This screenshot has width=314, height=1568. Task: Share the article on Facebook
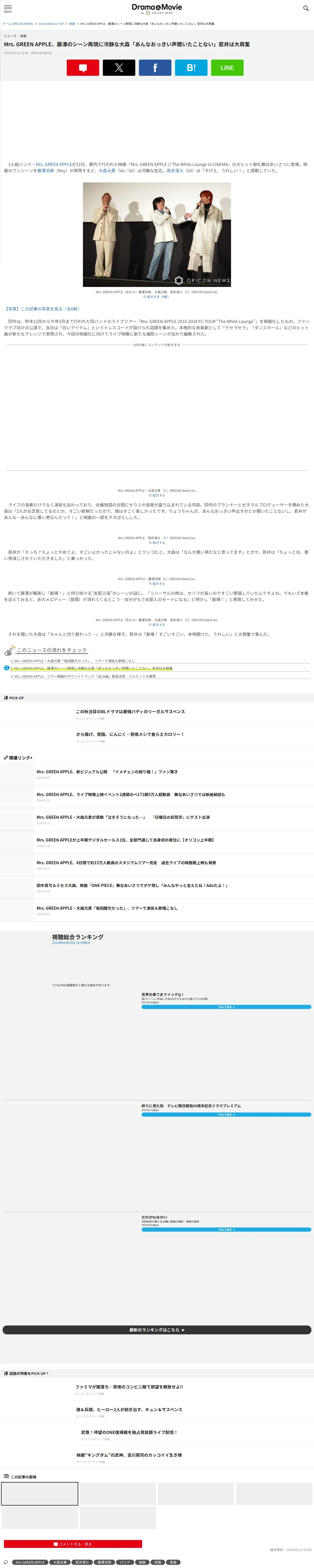click(x=155, y=68)
